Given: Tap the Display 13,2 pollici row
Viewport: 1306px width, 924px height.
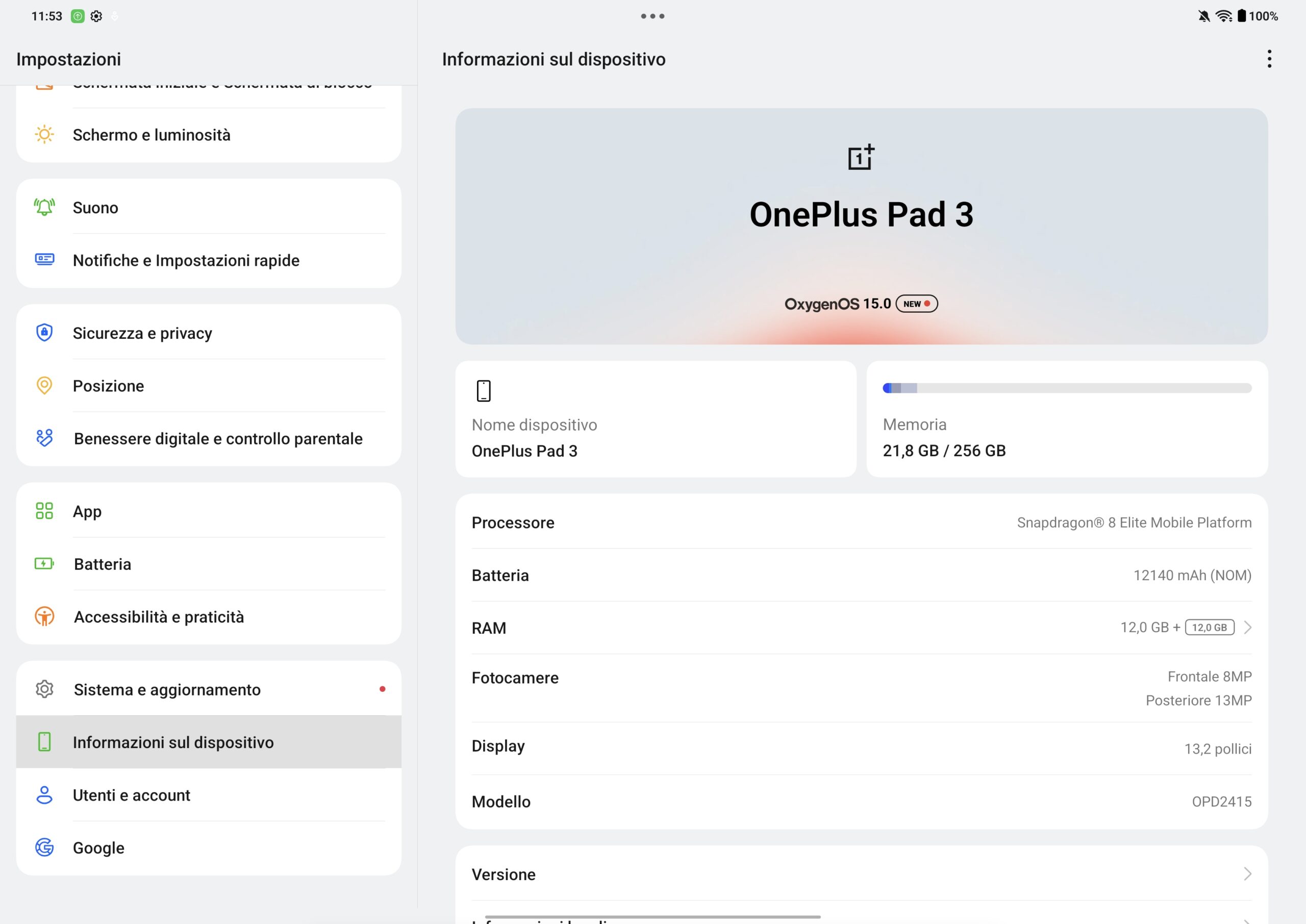Looking at the screenshot, I should point(861,748).
